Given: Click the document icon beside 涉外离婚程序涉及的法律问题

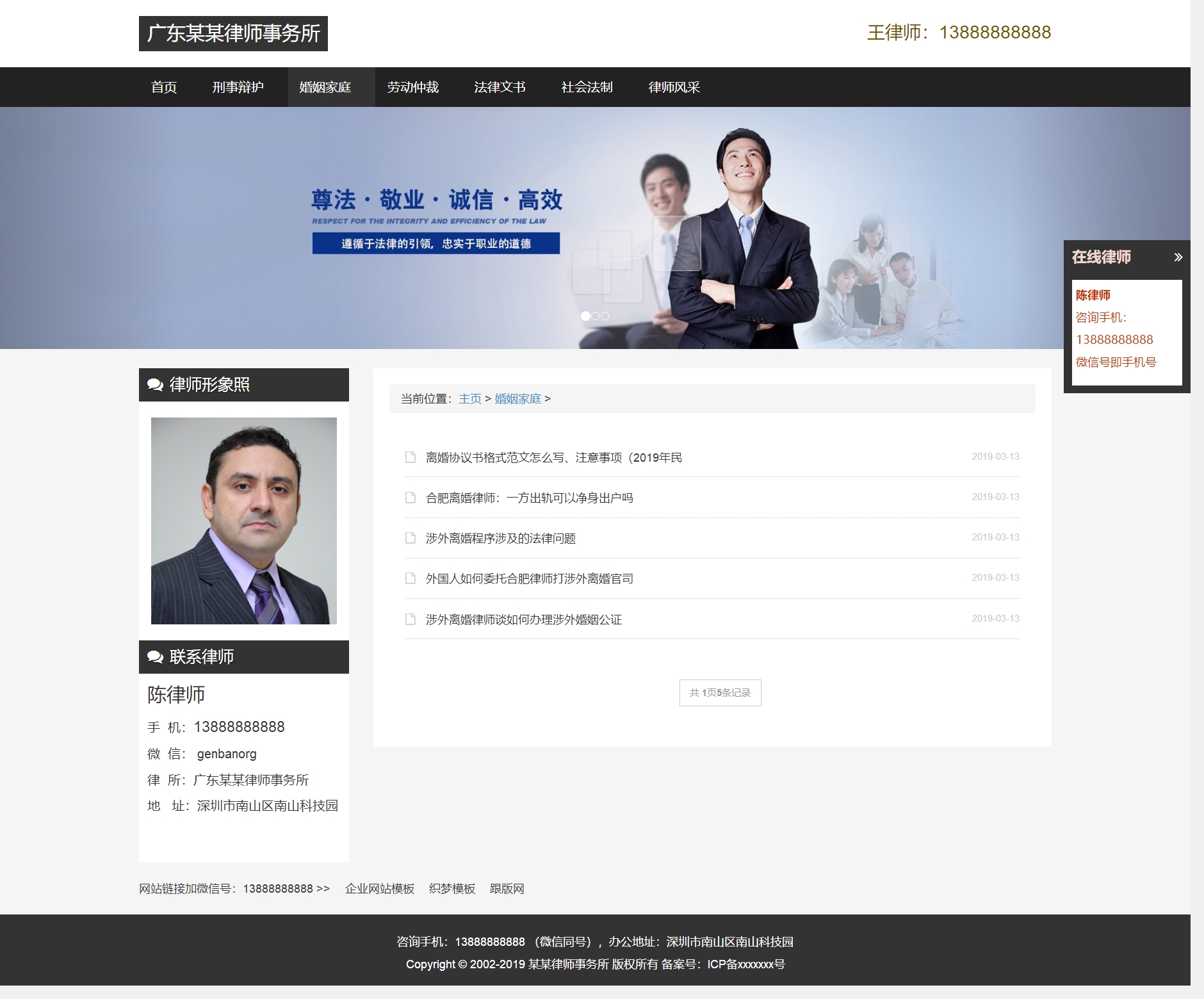Looking at the screenshot, I should point(410,538).
